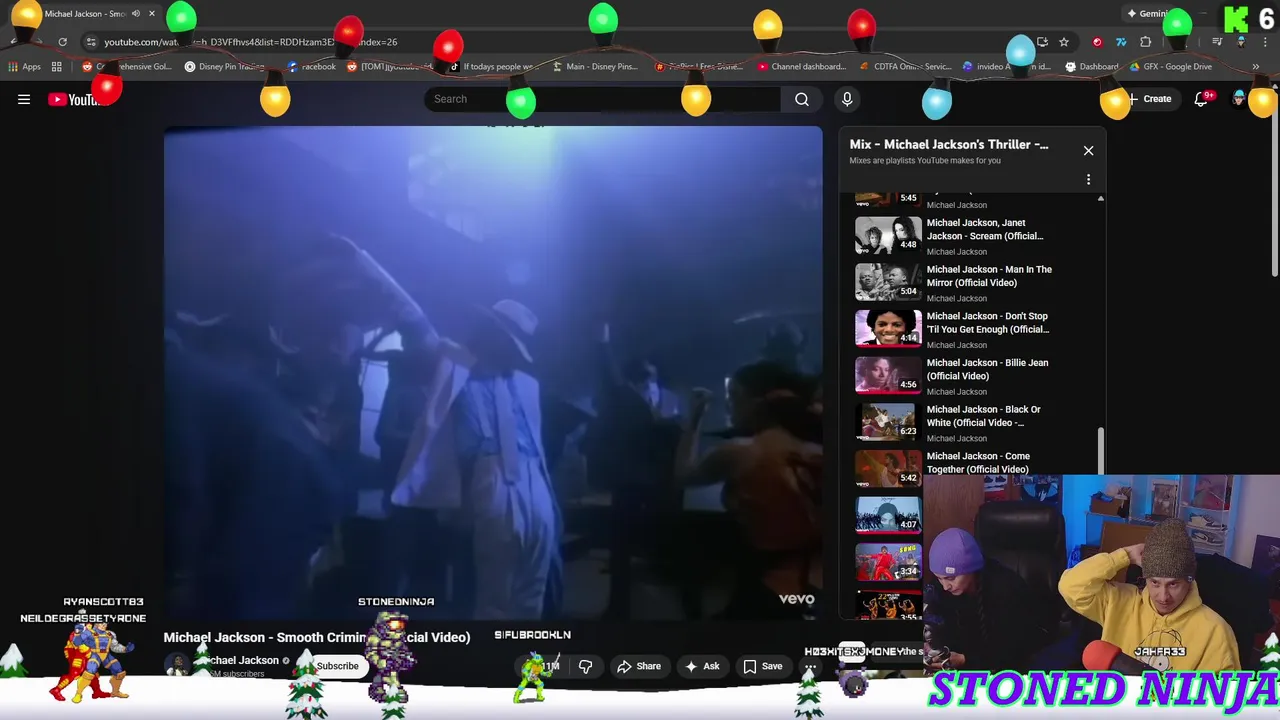Click the Create button

point(1150,99)
